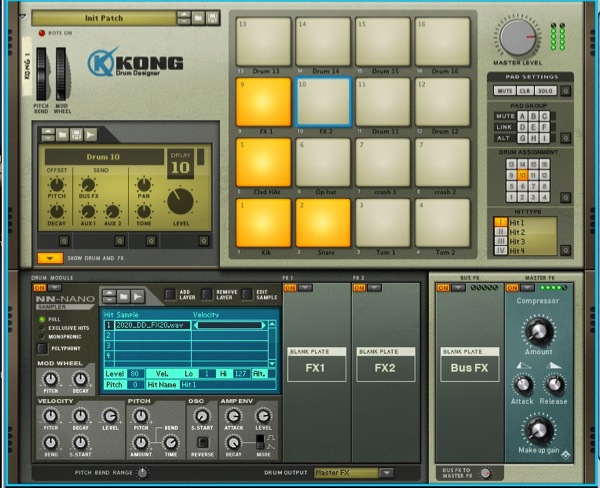Screen dimensions: 600x488
Task: Toggle the Drum Module ON switch
Action: (42, 287)
